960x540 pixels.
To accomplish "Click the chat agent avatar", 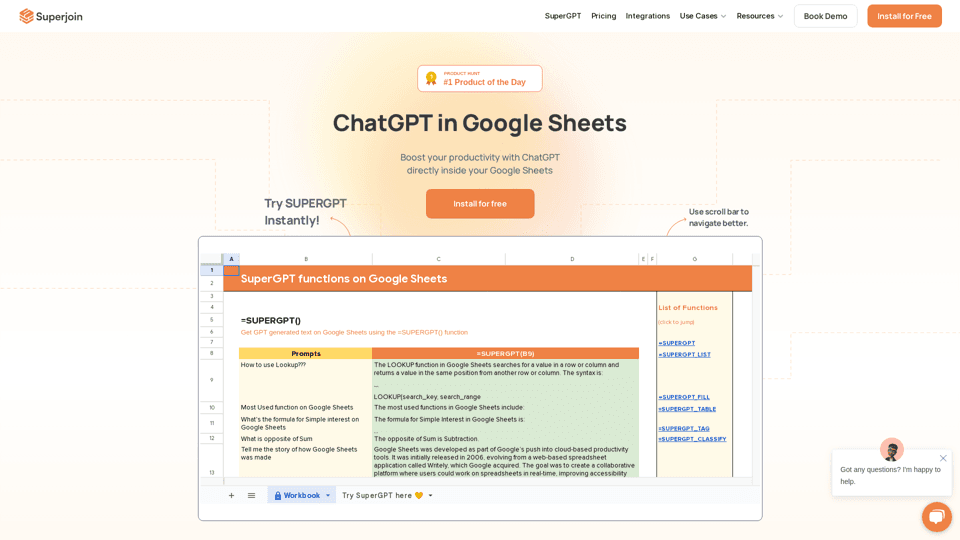I will pyautogui.click(x=891, y=450).
